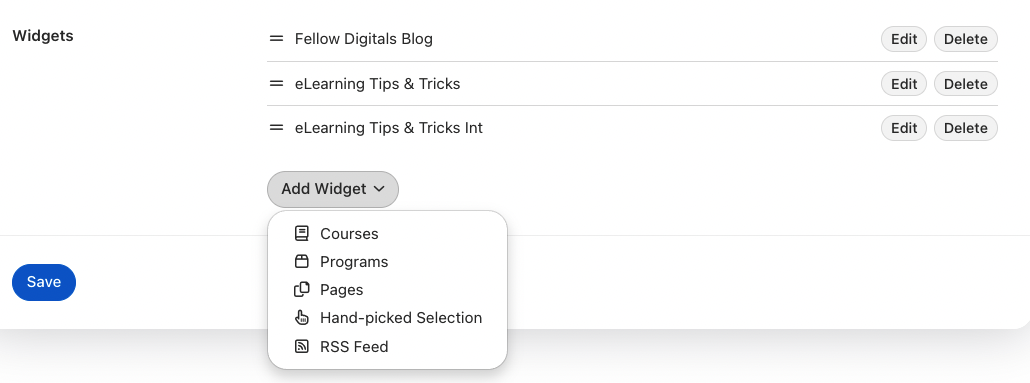Viewport: 1030px width, 383px height.
Task: Open the Add Widget dropdown
Action: pos(332,189)
